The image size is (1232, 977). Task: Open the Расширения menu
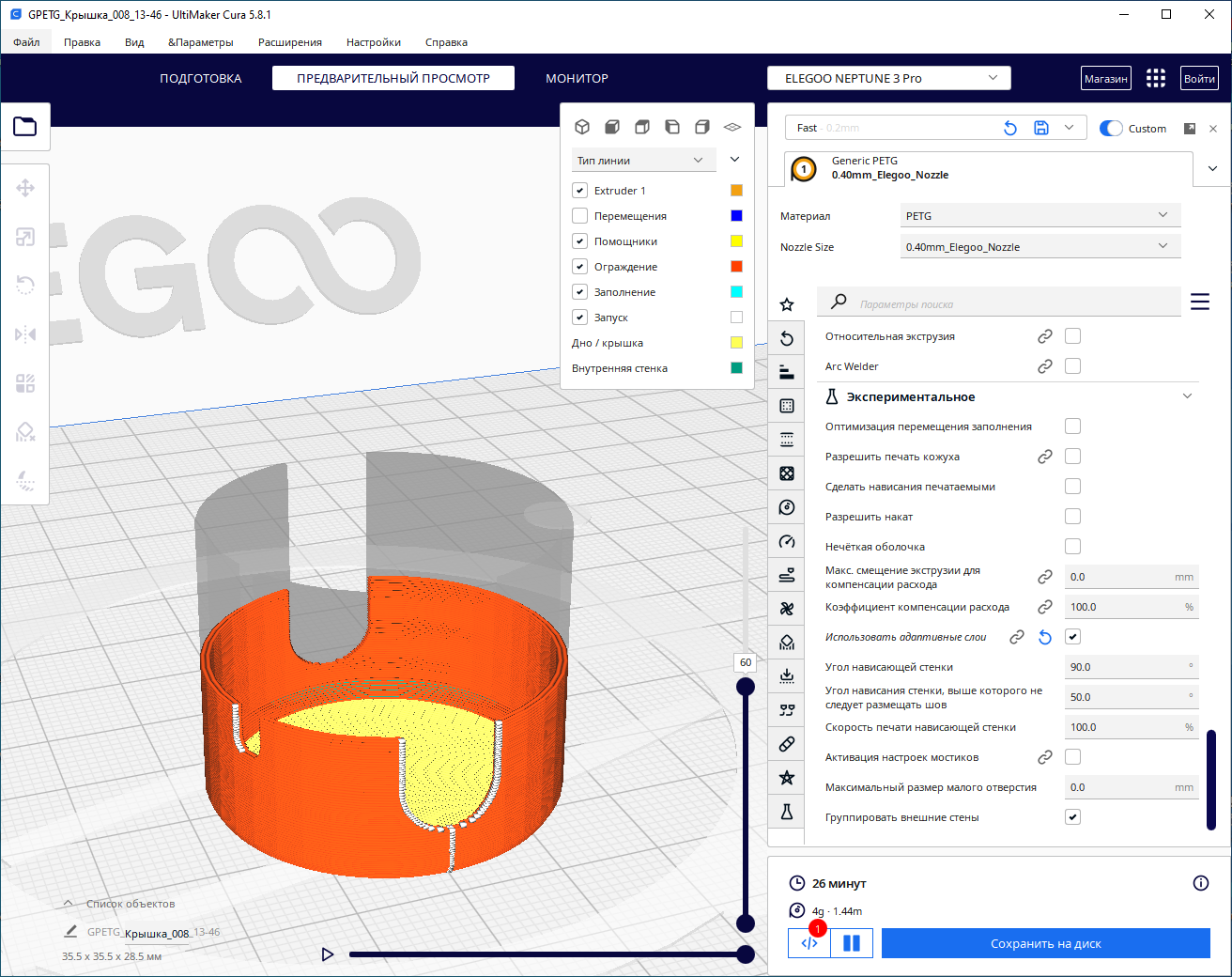(290, 42)
